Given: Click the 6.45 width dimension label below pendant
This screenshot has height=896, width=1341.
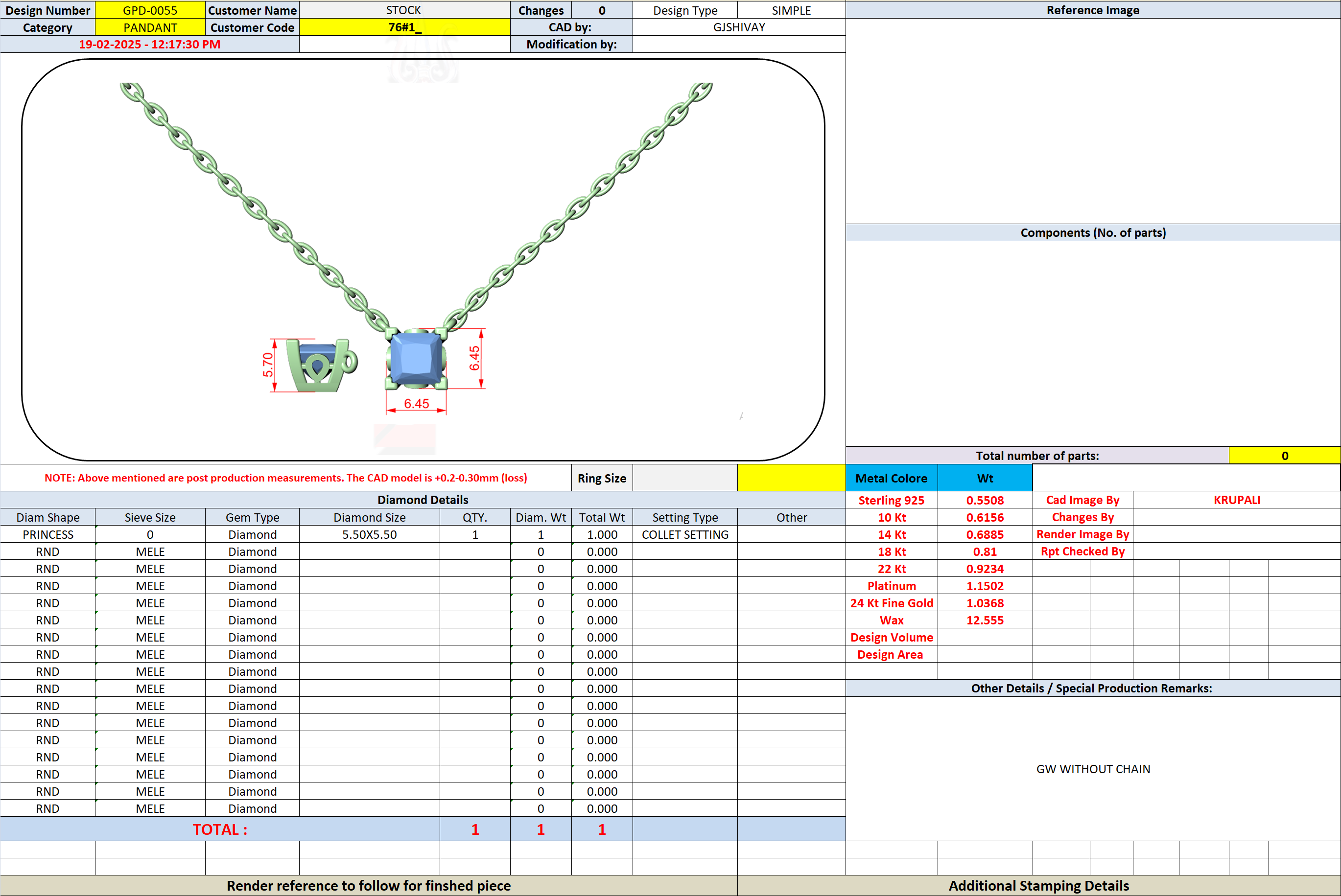Looking at the screenshot, I should [x=416, y=403].
